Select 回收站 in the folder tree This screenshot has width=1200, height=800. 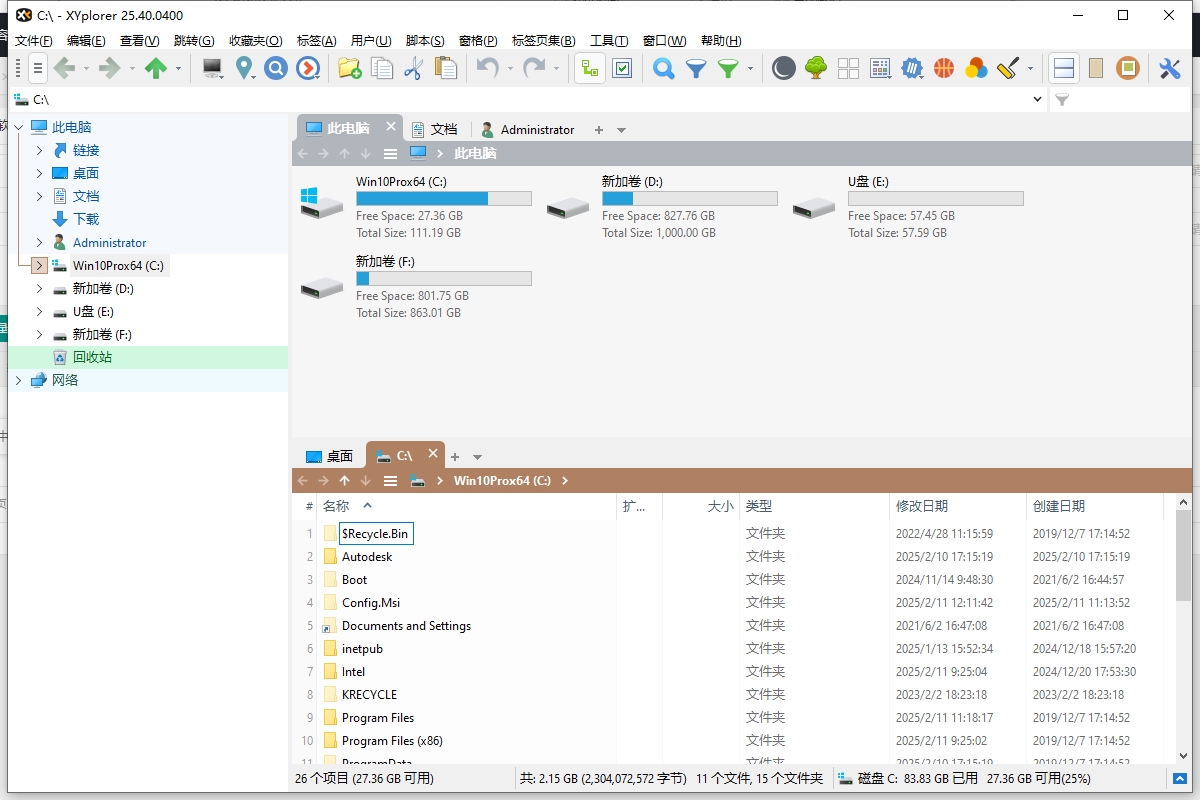pyautogui.click(x=92, y=357)
